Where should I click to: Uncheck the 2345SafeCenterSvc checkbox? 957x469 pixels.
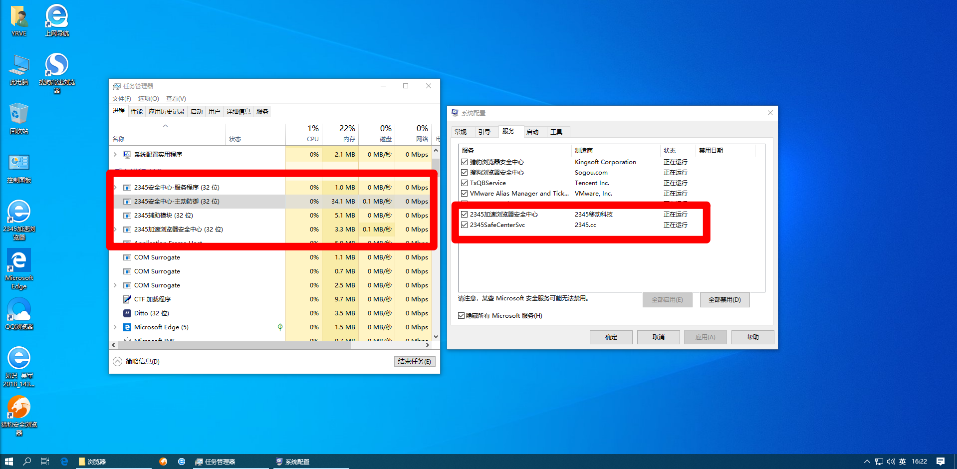click(466, 225)
